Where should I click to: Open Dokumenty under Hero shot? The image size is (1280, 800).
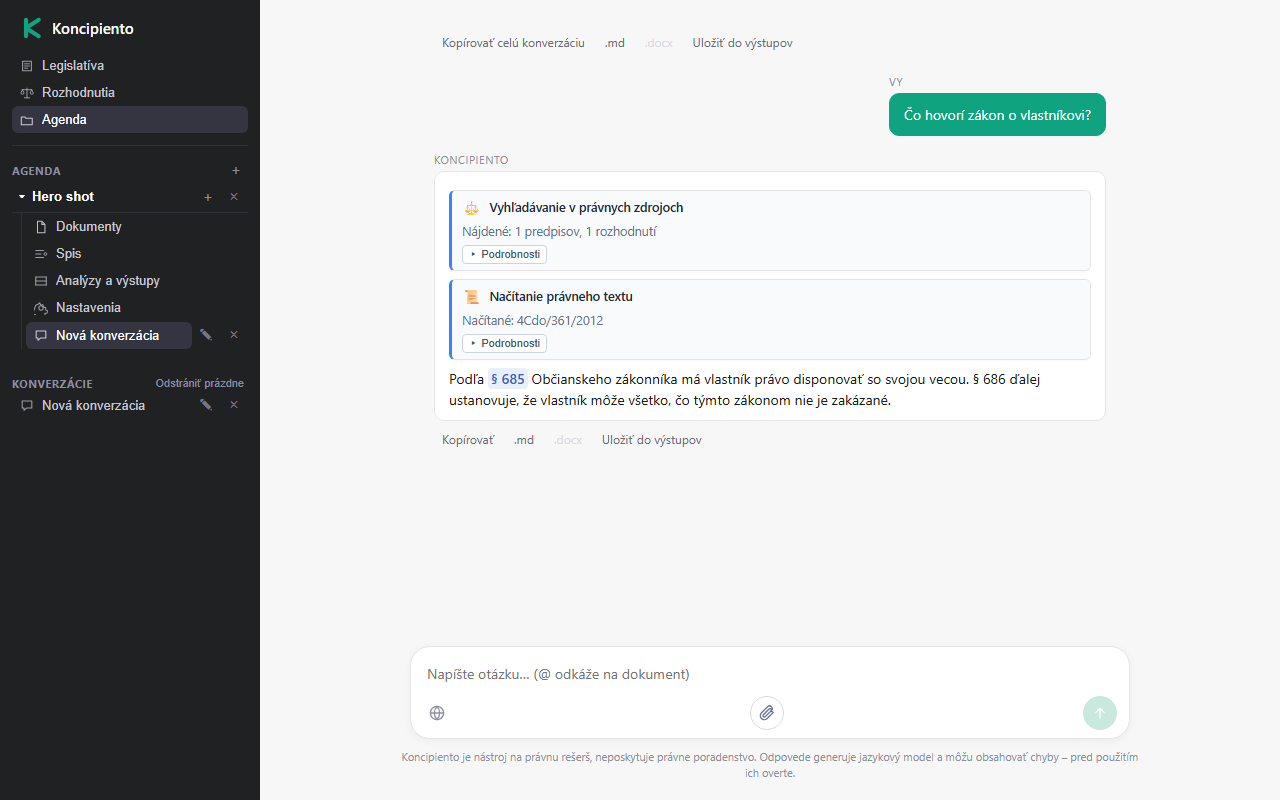point(137,227)
